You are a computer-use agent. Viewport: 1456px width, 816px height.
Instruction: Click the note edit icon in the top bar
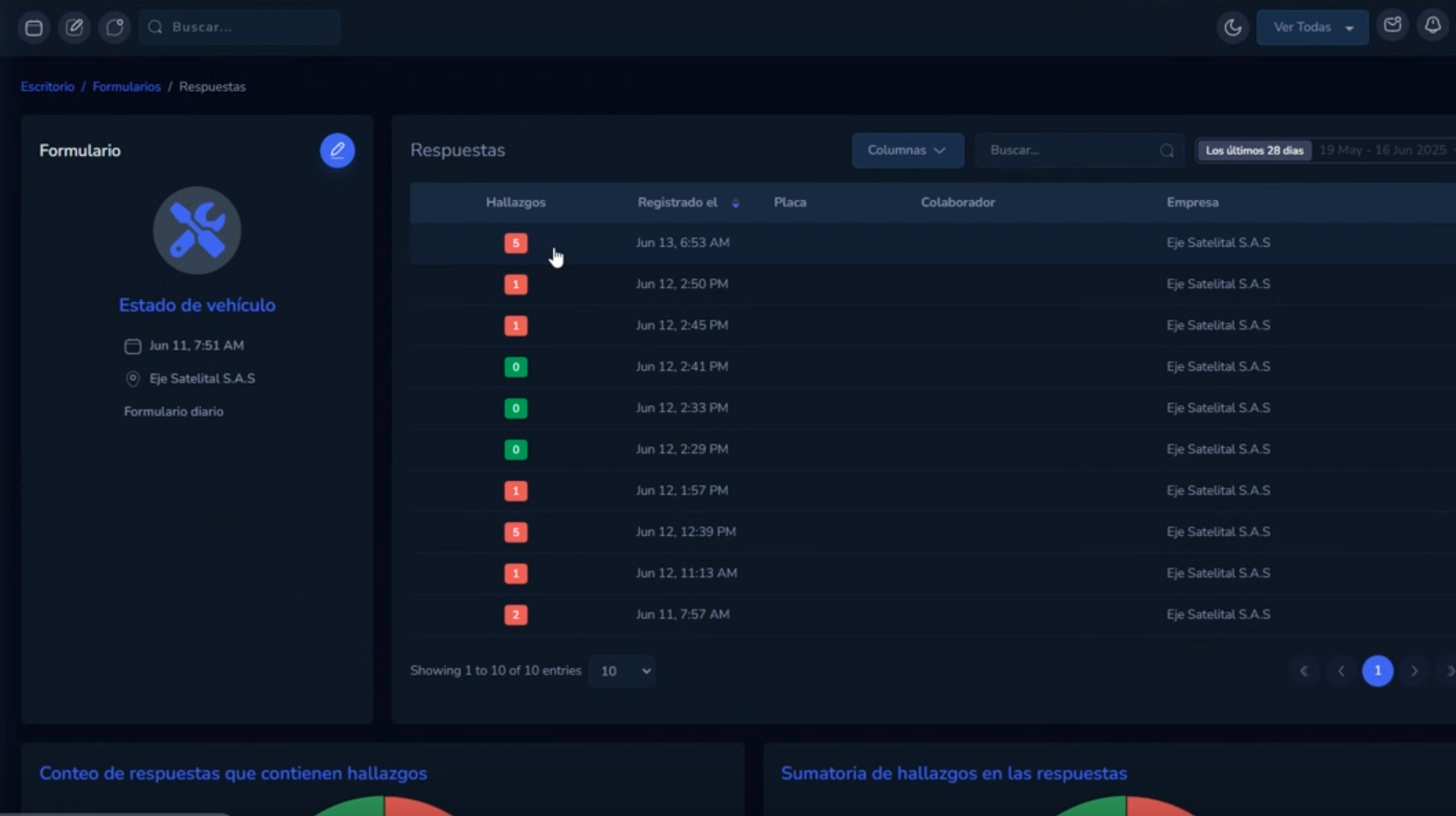[x=74, y=28]
